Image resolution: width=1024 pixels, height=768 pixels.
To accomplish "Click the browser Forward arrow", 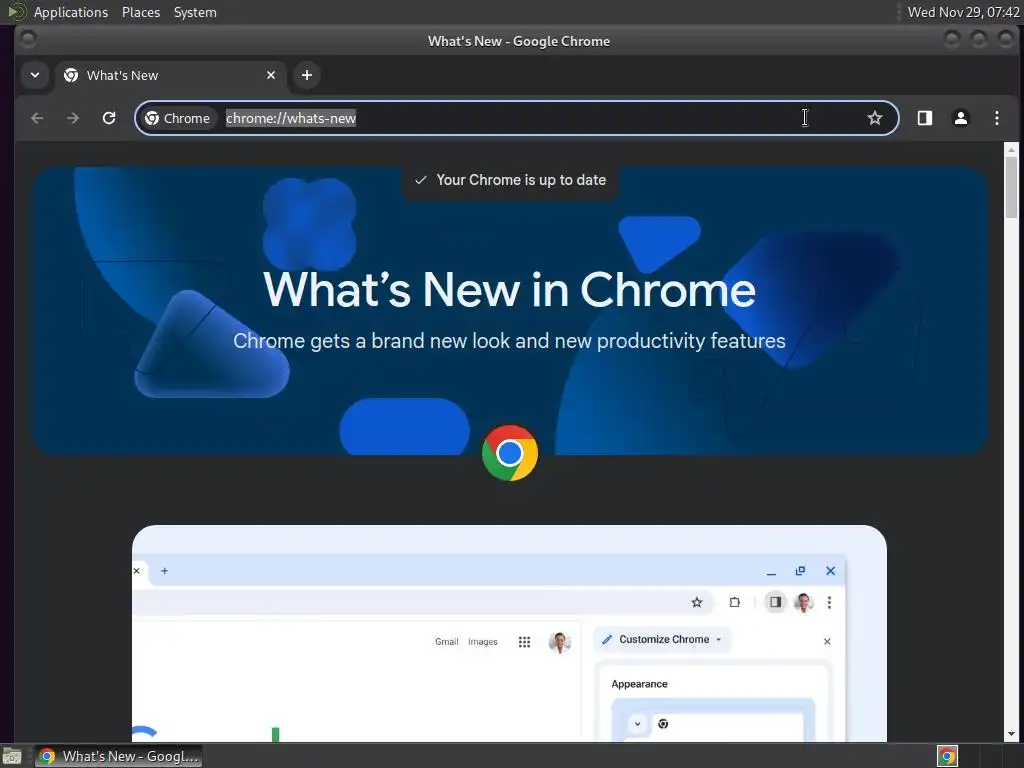I will (x=72, y=118).
